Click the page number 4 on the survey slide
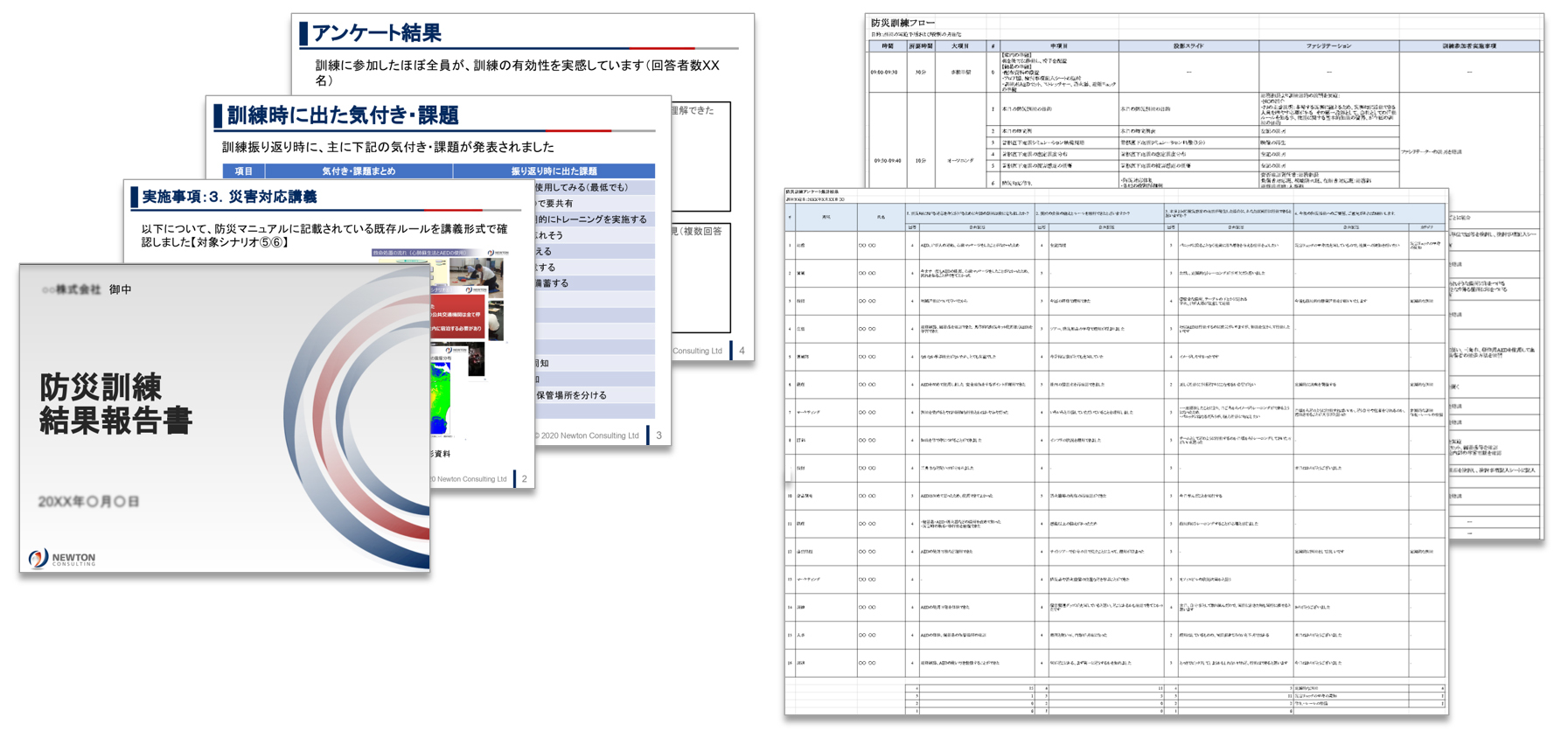 point(742,351)
